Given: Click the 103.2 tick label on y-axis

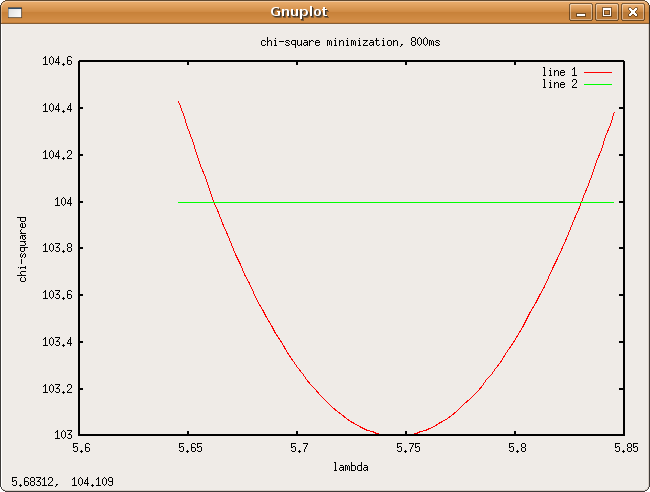Looking at the screenshot, I should (x=56, y=389).
